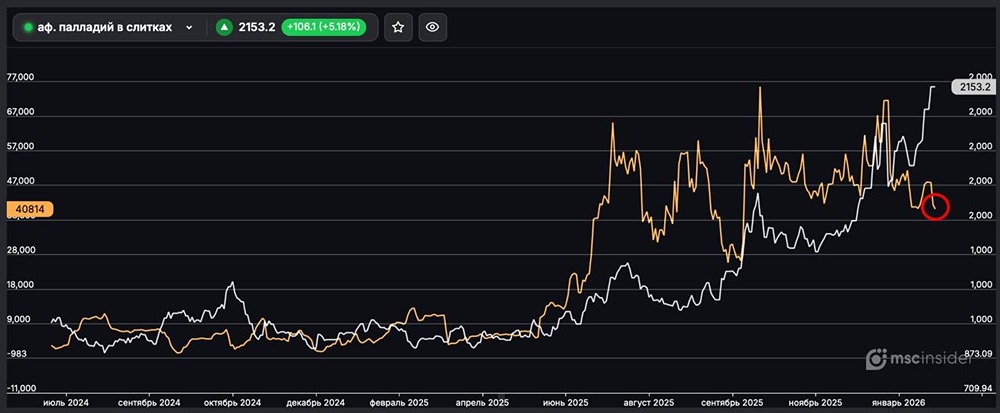The image size is (1000, 413).
Task: Click the green dot status indicator
Action: click(x=28, y=27)
